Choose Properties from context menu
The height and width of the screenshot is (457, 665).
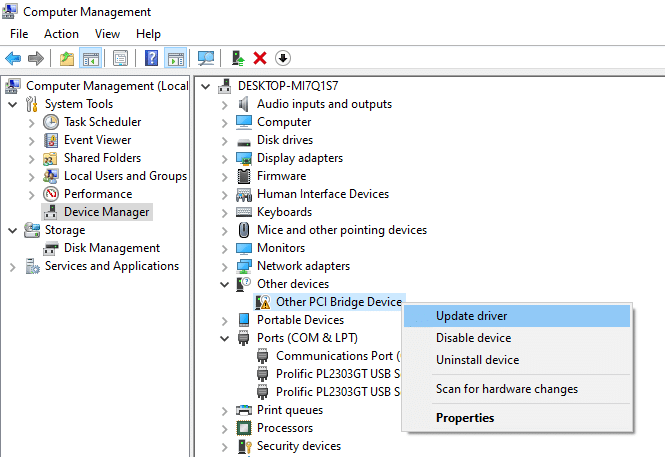517,418
